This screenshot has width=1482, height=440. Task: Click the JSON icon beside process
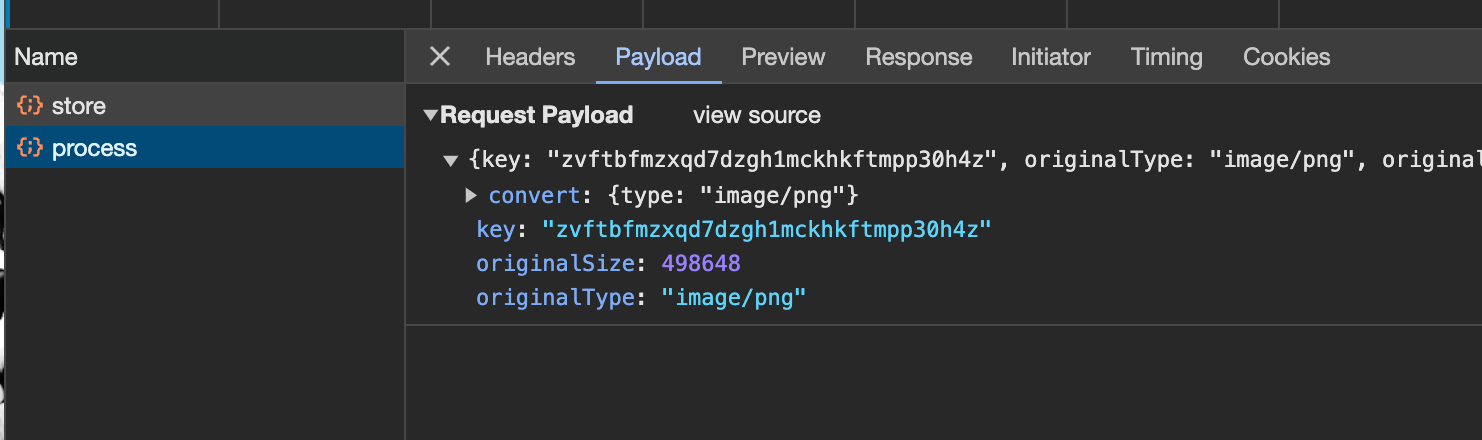[x=31, y=148]
